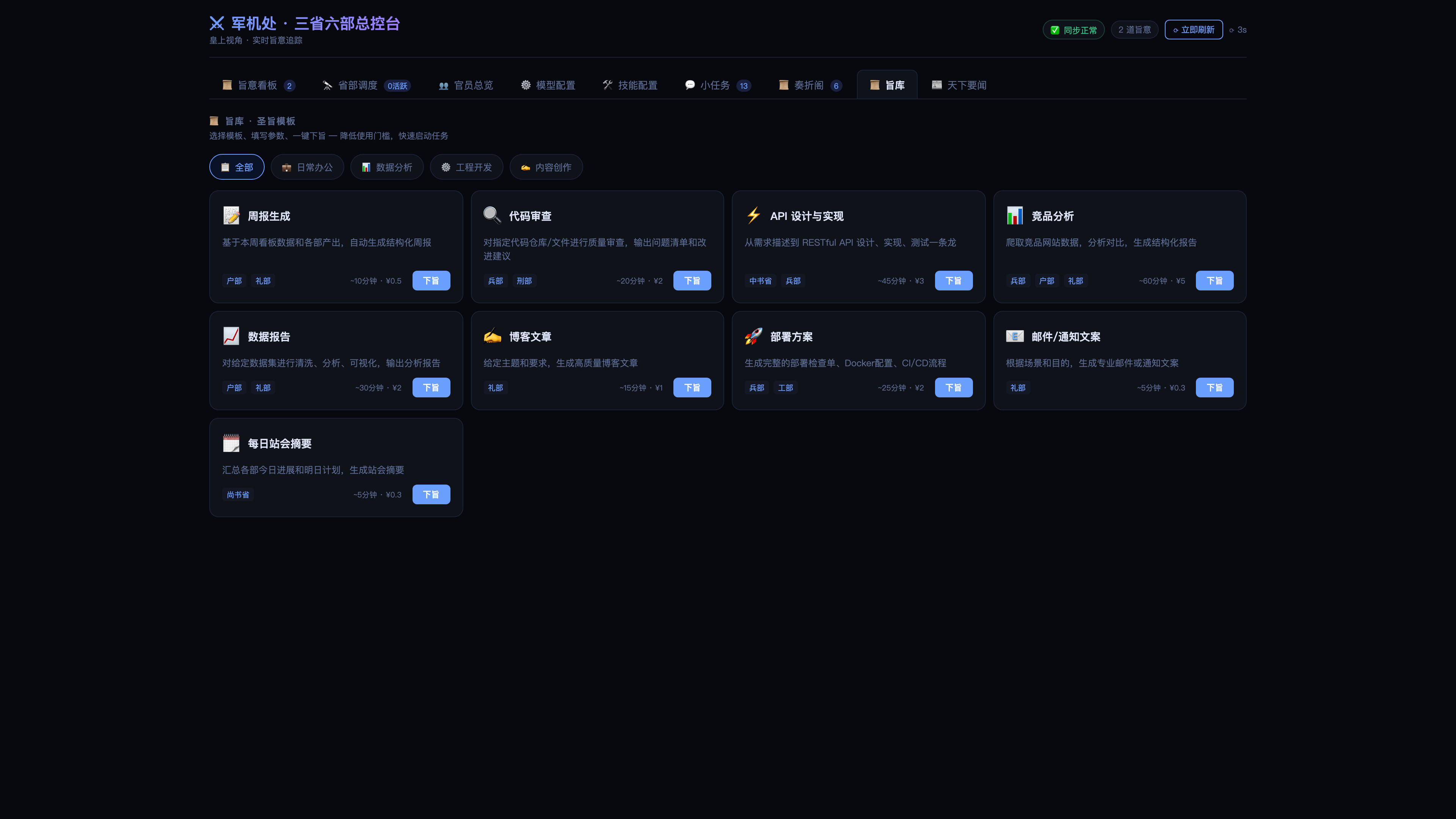Click the 尚书省 tag on 每日站会摘要

(x=238, y=494)
